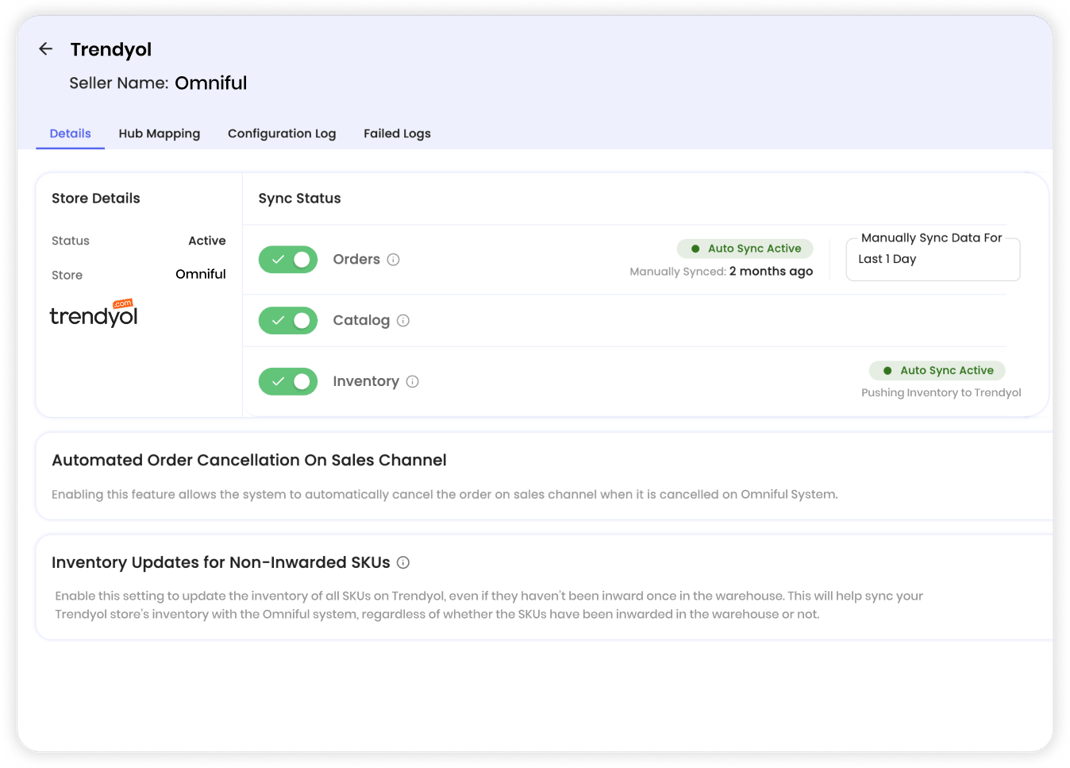Screen dimensions: 1070x768
Task: Click the Trendyol page title
Action: pos(111,50)
